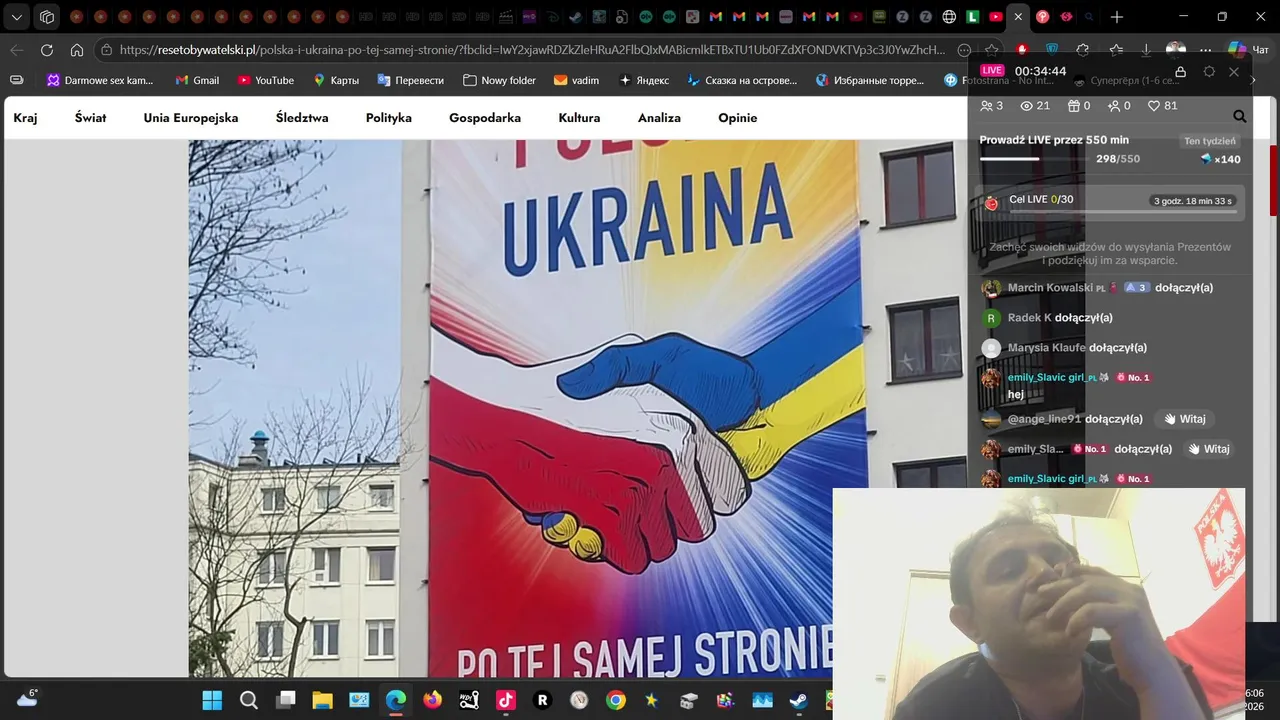Screen dimensions: 1280x720
Task: Open browser downloads icon
Action: click(x=1146, y=50)
